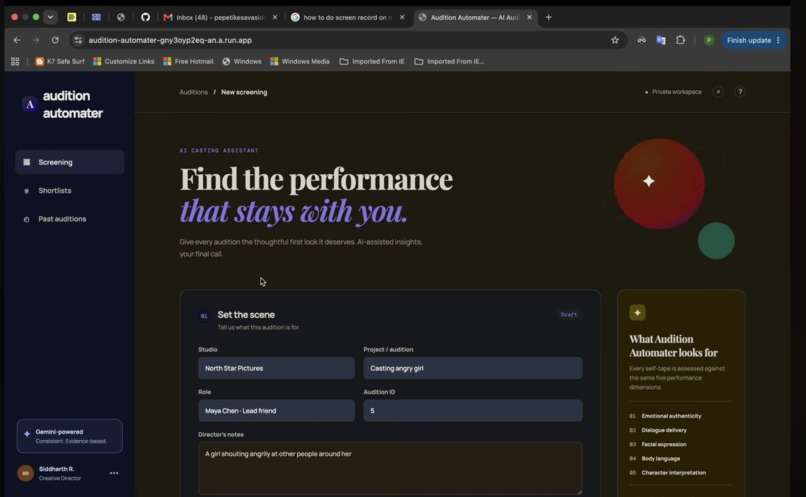Close the Audition Automater tab
The image size is (806, 497).
[529, 17]
